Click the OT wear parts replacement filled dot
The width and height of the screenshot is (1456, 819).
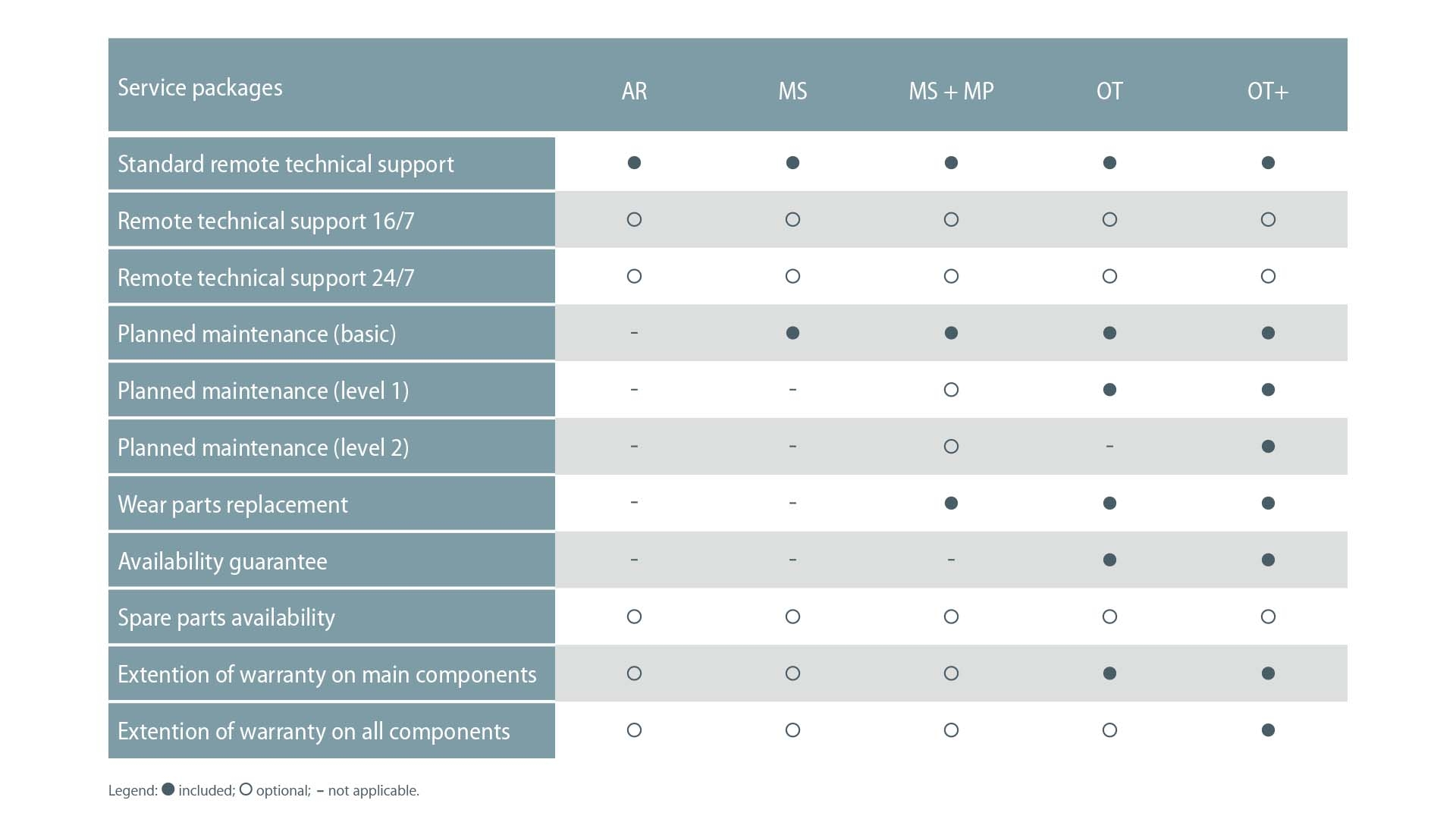pyautogui.click(x=1109, y=504)
